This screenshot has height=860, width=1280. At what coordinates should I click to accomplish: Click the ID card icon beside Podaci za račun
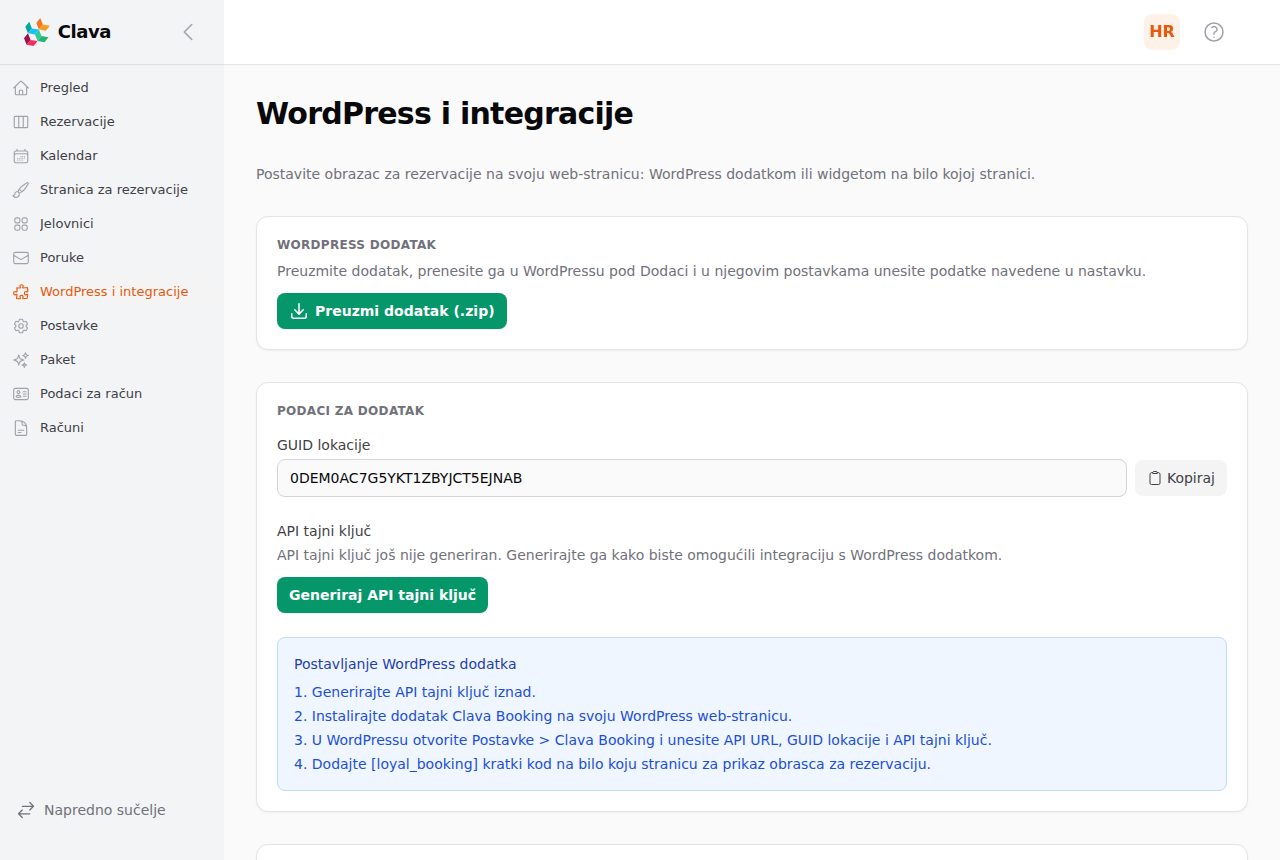point(21,394)
